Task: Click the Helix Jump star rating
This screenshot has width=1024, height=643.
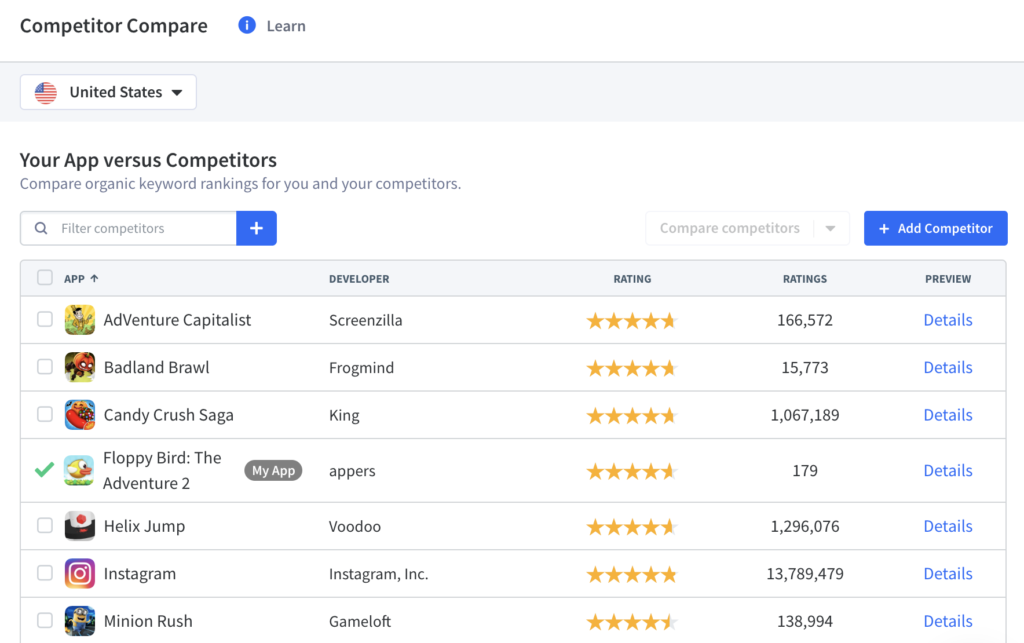Action: click(x=632, y=527)
